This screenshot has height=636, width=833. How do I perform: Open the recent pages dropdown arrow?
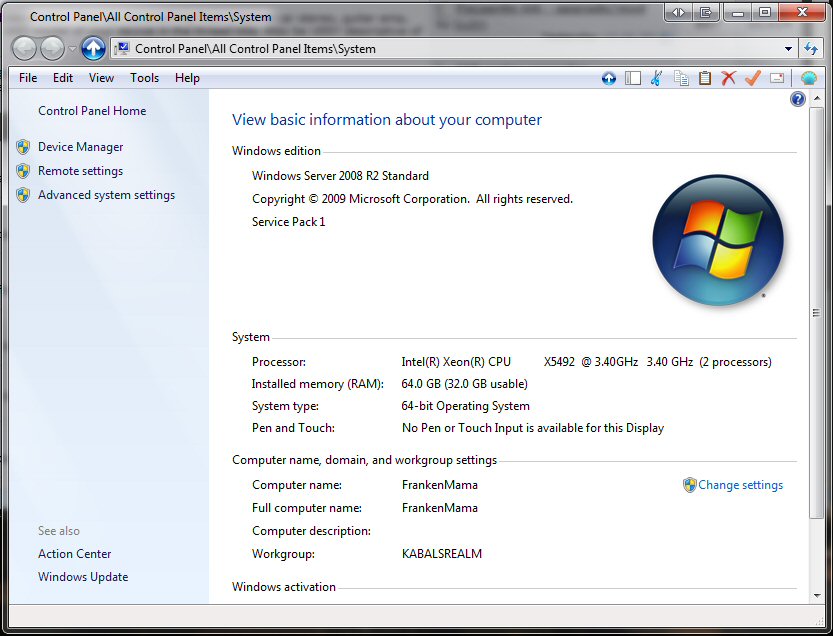click(72, 49)
